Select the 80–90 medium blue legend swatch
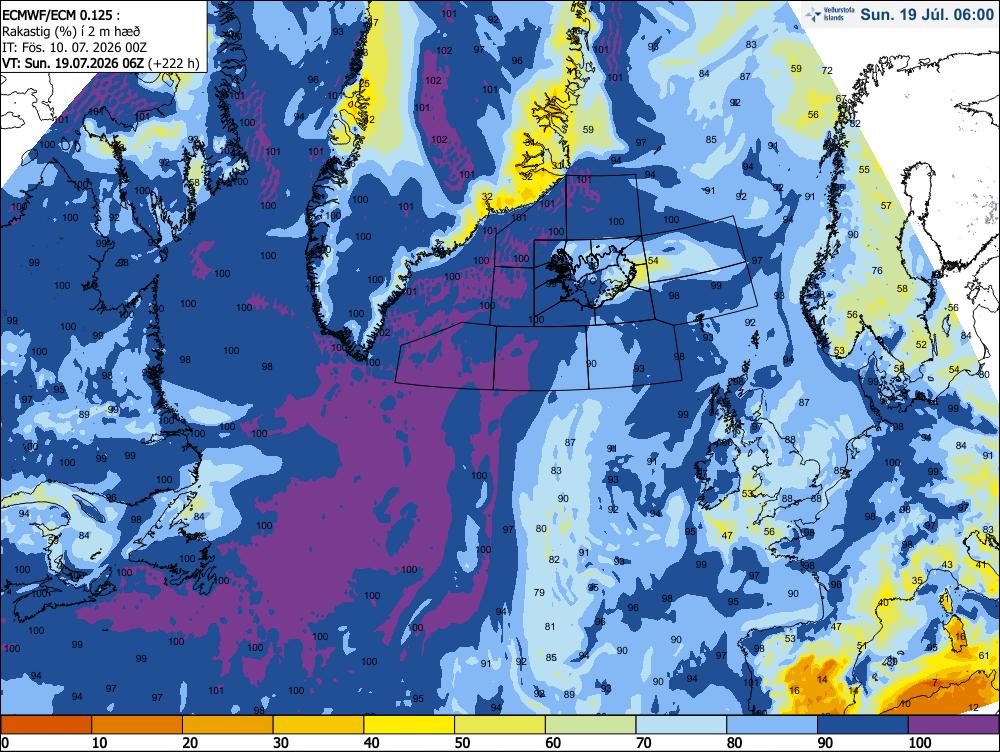The image size is (1000, 752). click(x=772, y=725)
